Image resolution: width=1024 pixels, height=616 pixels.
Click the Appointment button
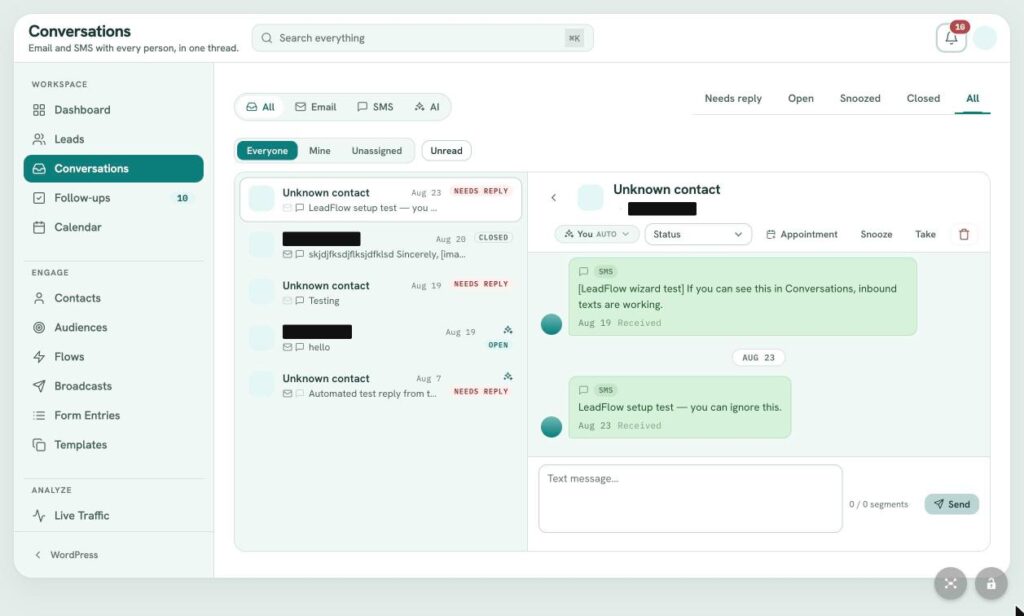pos(802,234)
